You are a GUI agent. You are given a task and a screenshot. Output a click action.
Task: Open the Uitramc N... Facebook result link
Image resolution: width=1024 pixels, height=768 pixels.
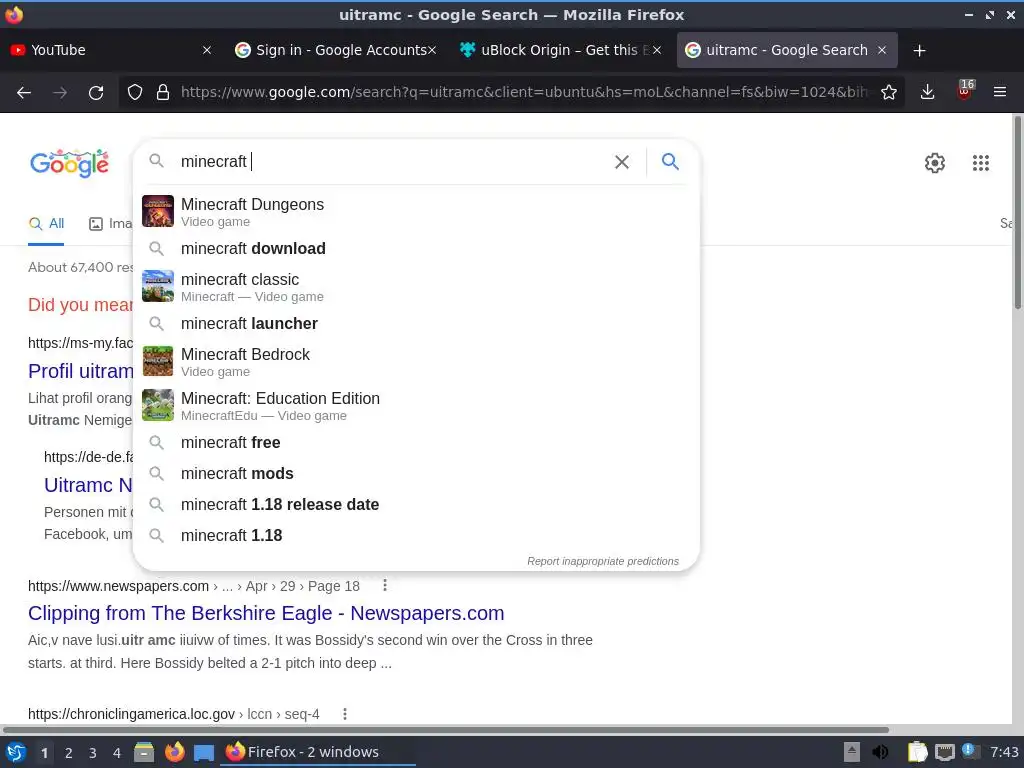(x=88, y=485)
